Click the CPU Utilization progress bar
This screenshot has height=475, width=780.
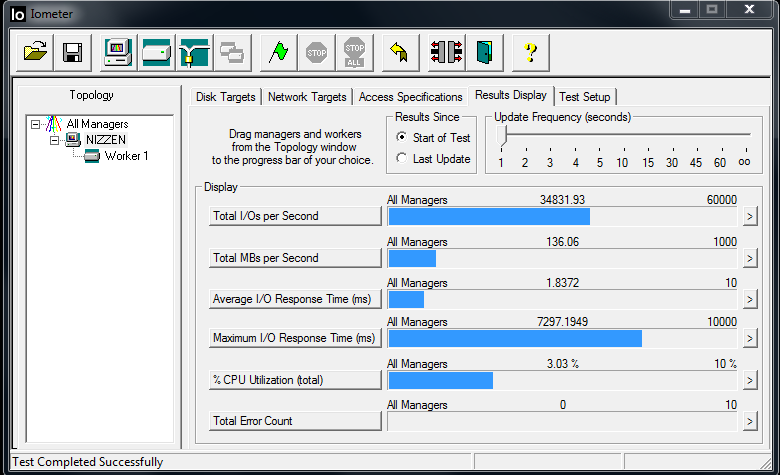[x=562, y=381]
